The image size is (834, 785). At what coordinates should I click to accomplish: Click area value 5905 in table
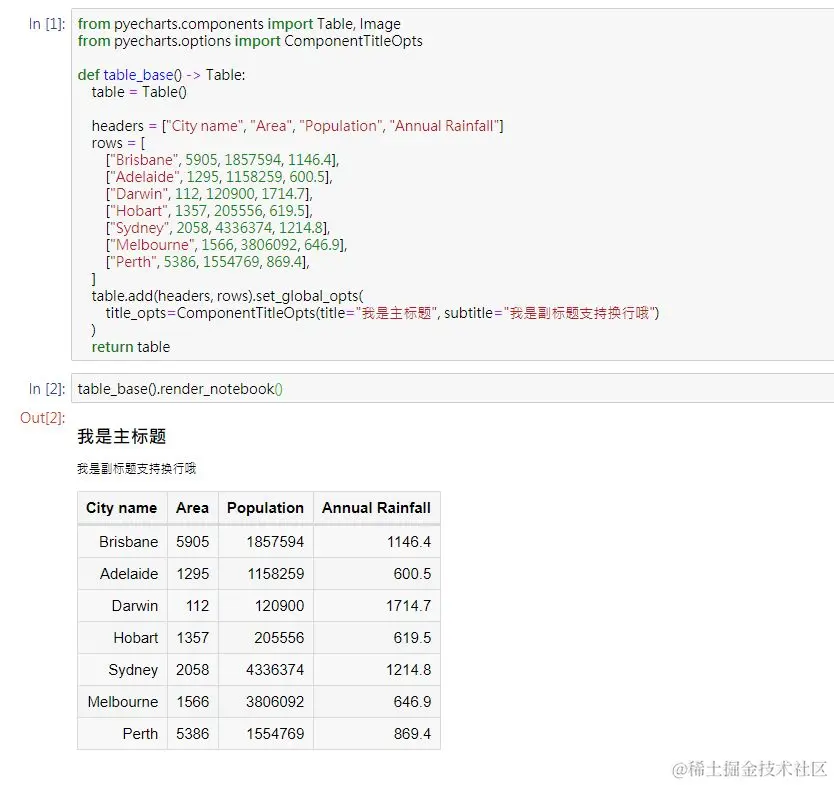pos(193,541)
